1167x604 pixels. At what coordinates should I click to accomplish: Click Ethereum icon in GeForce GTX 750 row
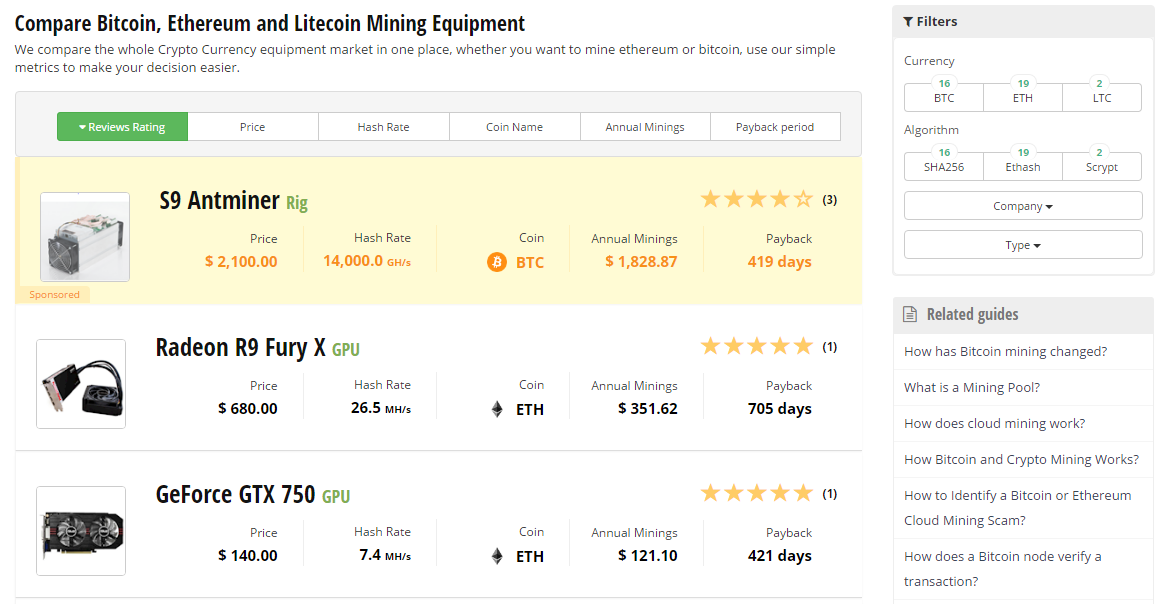(497, 556)
